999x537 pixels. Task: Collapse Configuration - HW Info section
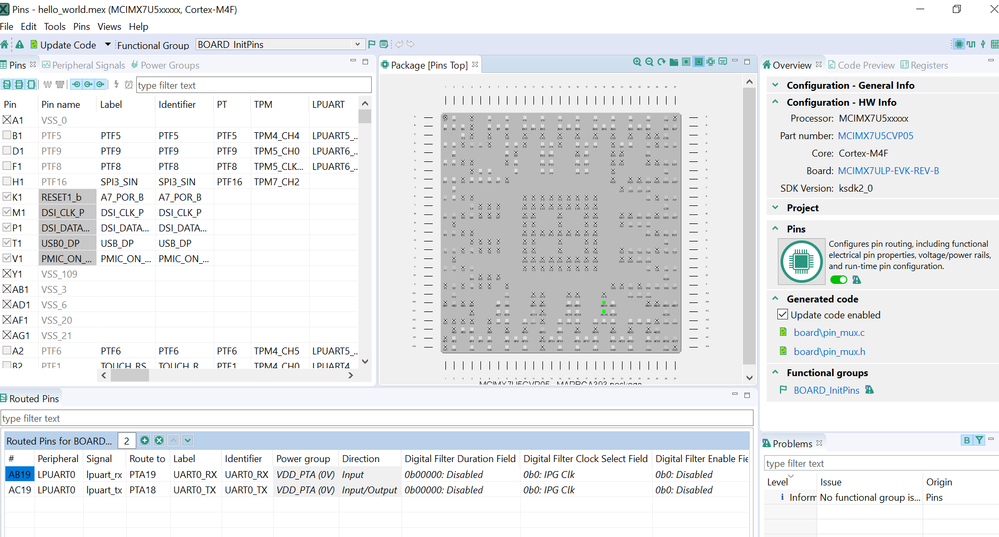tap(775, 102)
